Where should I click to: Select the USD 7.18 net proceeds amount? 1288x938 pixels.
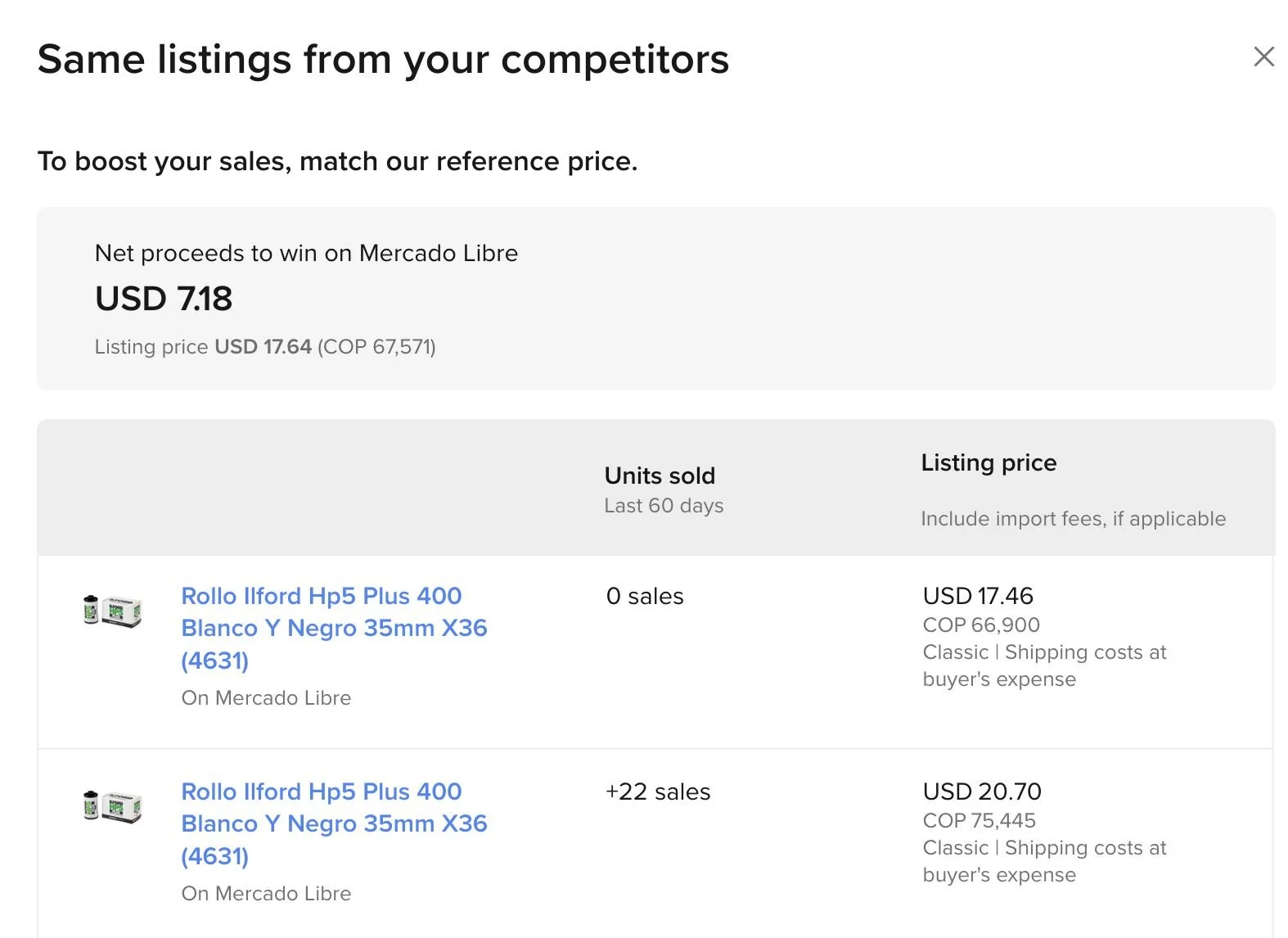coord(164,299)
